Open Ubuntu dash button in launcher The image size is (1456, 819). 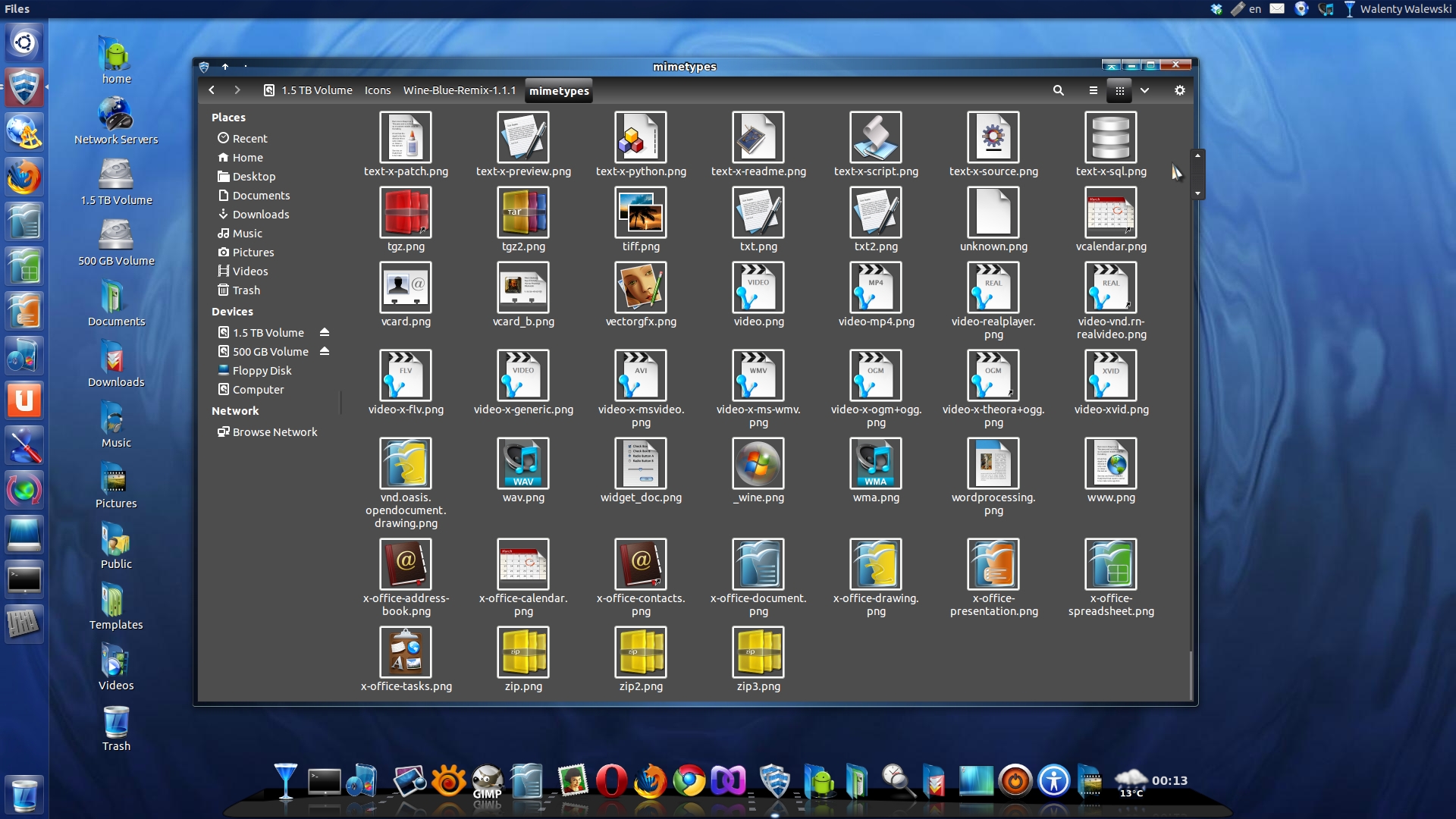point(24,42)
